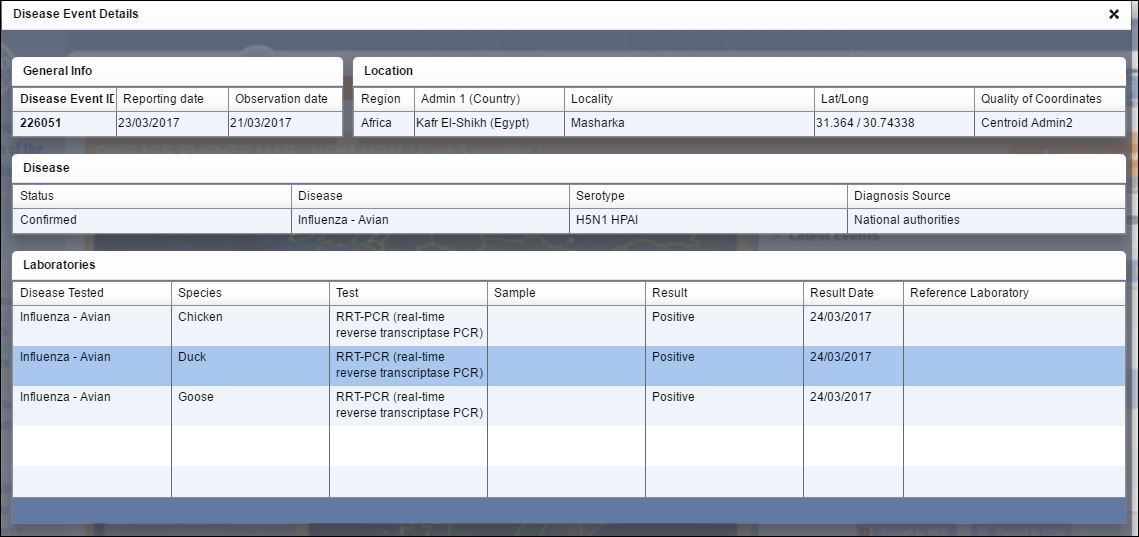Click the Locality value Masharka
Image resolution: width=1139 pixels, height=537 pixels.
pyautogui.click(x=689, y=124)
